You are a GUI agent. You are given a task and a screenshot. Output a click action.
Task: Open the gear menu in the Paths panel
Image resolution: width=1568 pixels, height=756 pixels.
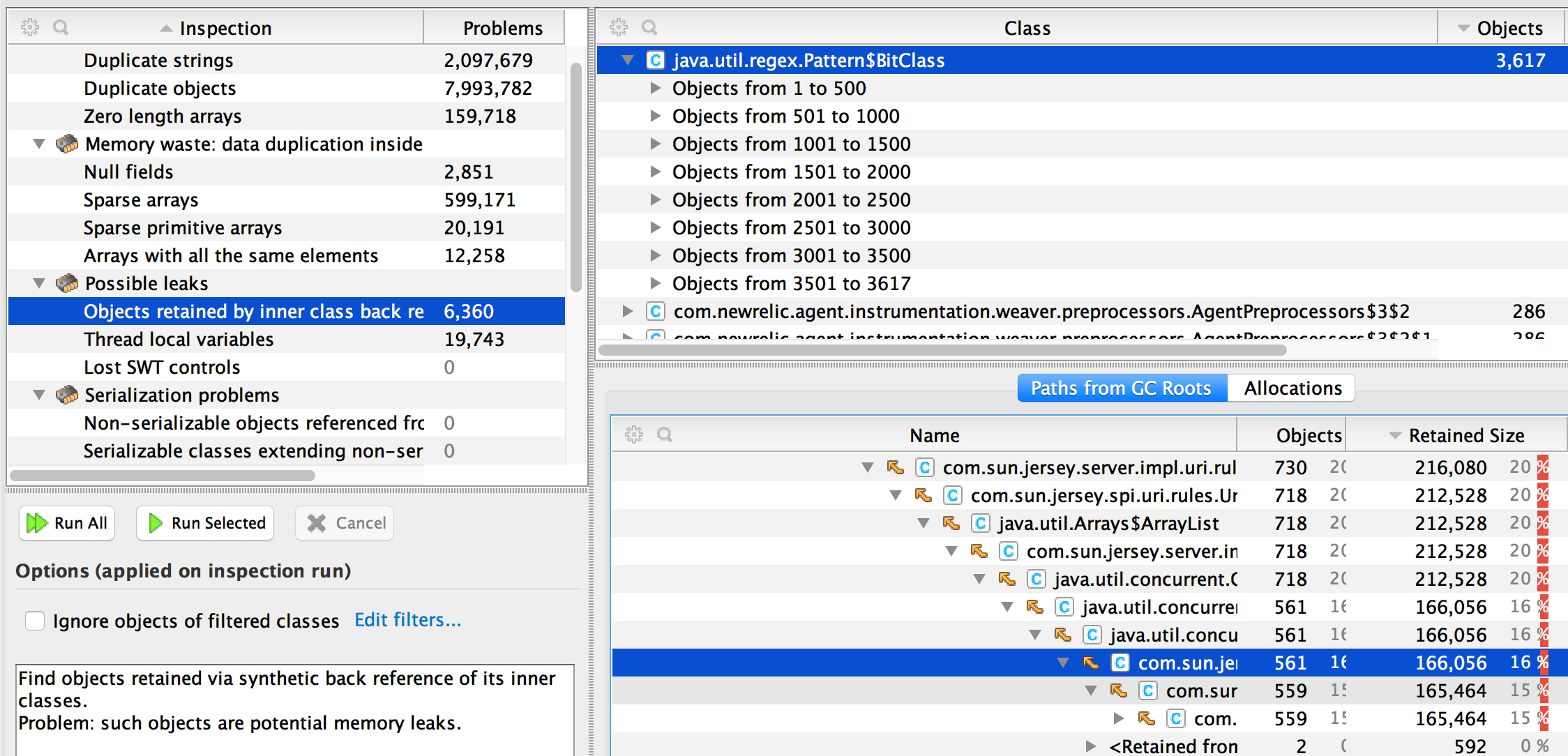[634, 434]
